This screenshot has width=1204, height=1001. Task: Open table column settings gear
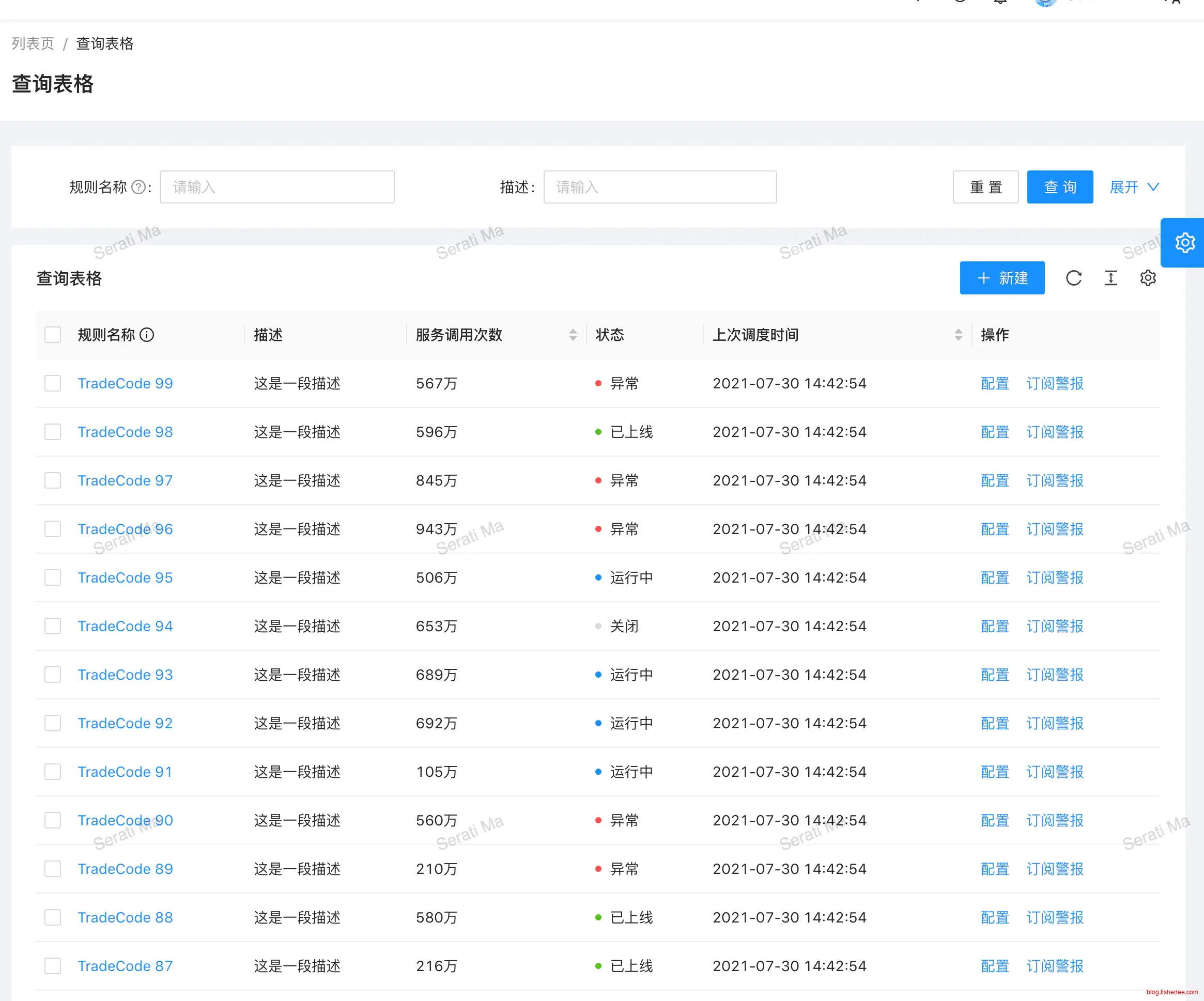tap(1147, 278)
